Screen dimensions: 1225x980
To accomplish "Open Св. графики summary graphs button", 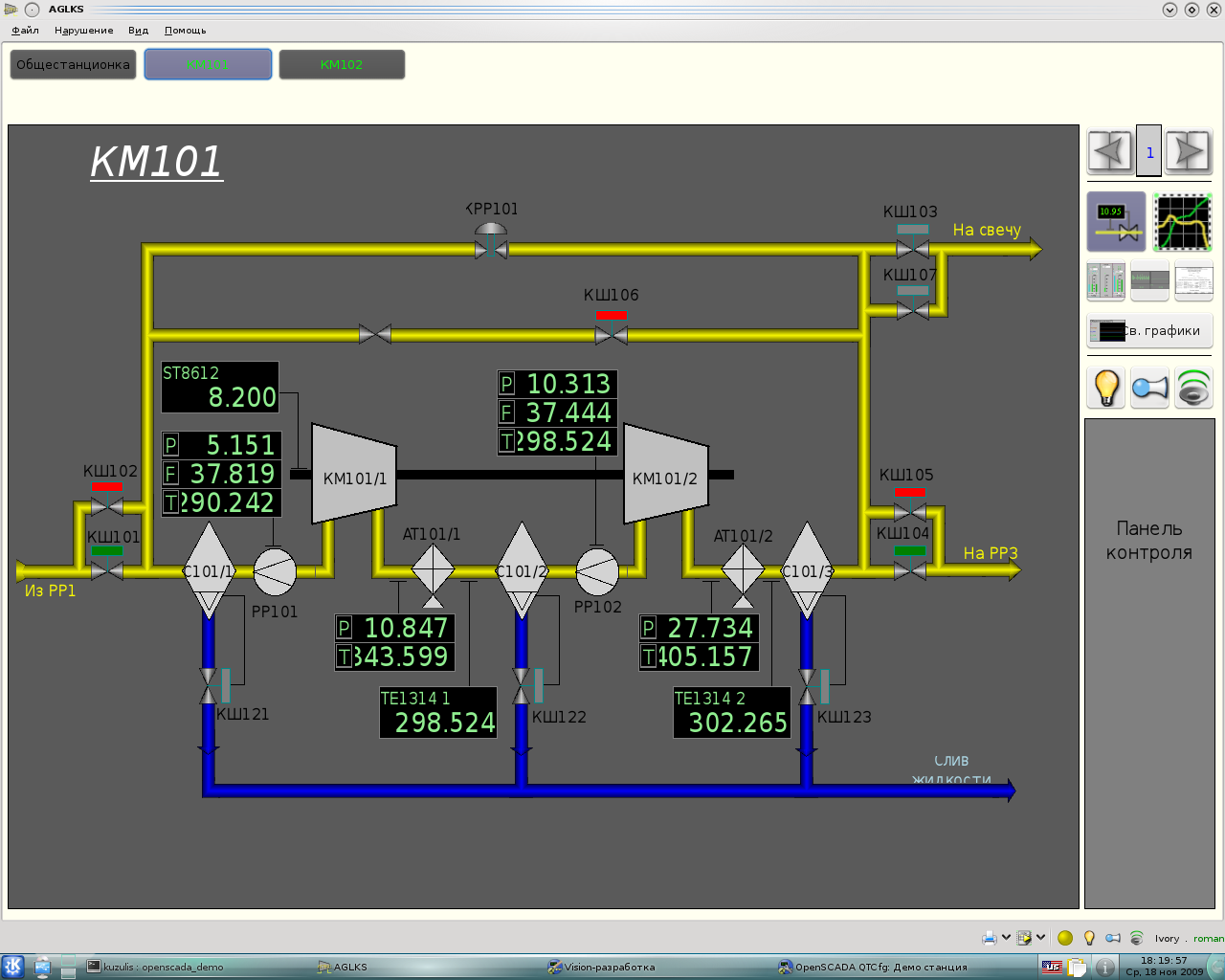I will click(1149, 331).
